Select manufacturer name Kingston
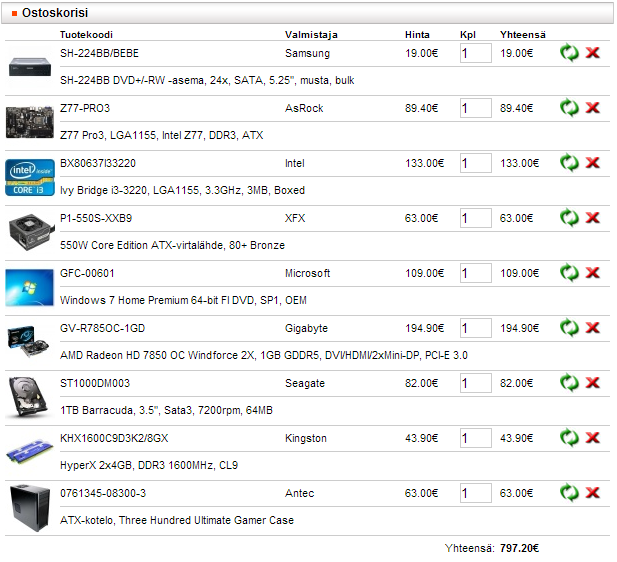617x562 pixels. [306, 438]
